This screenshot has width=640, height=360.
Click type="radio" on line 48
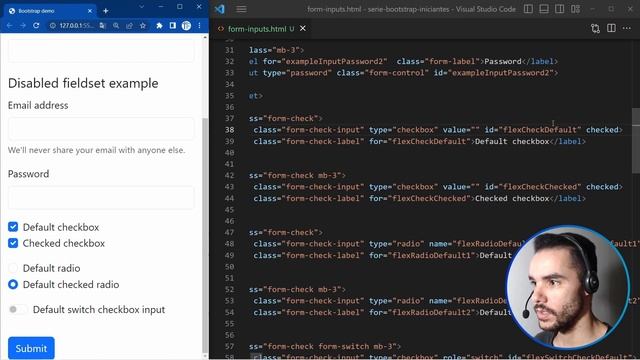(396, 244)
